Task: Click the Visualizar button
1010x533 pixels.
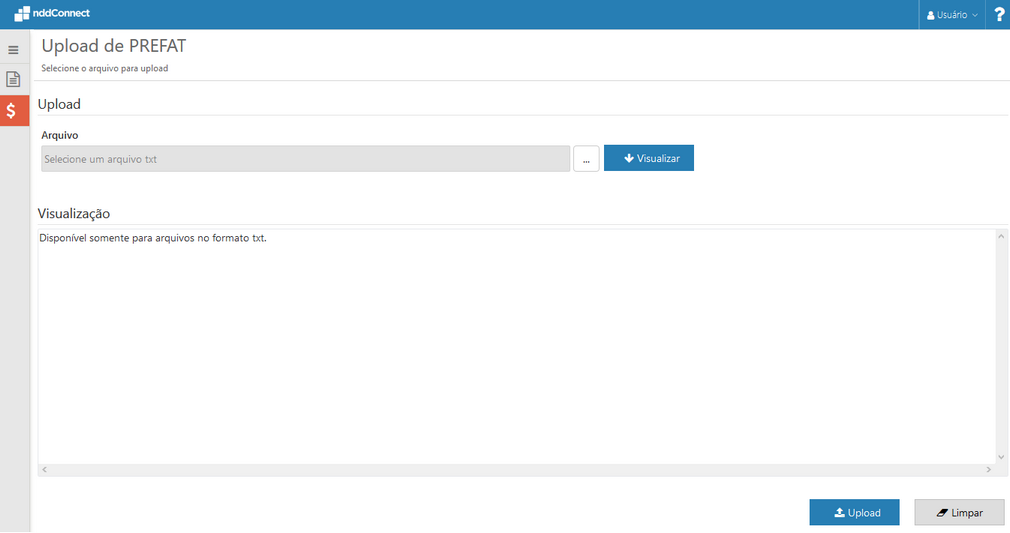Action: pyautogui.click(x=649, y=158)
